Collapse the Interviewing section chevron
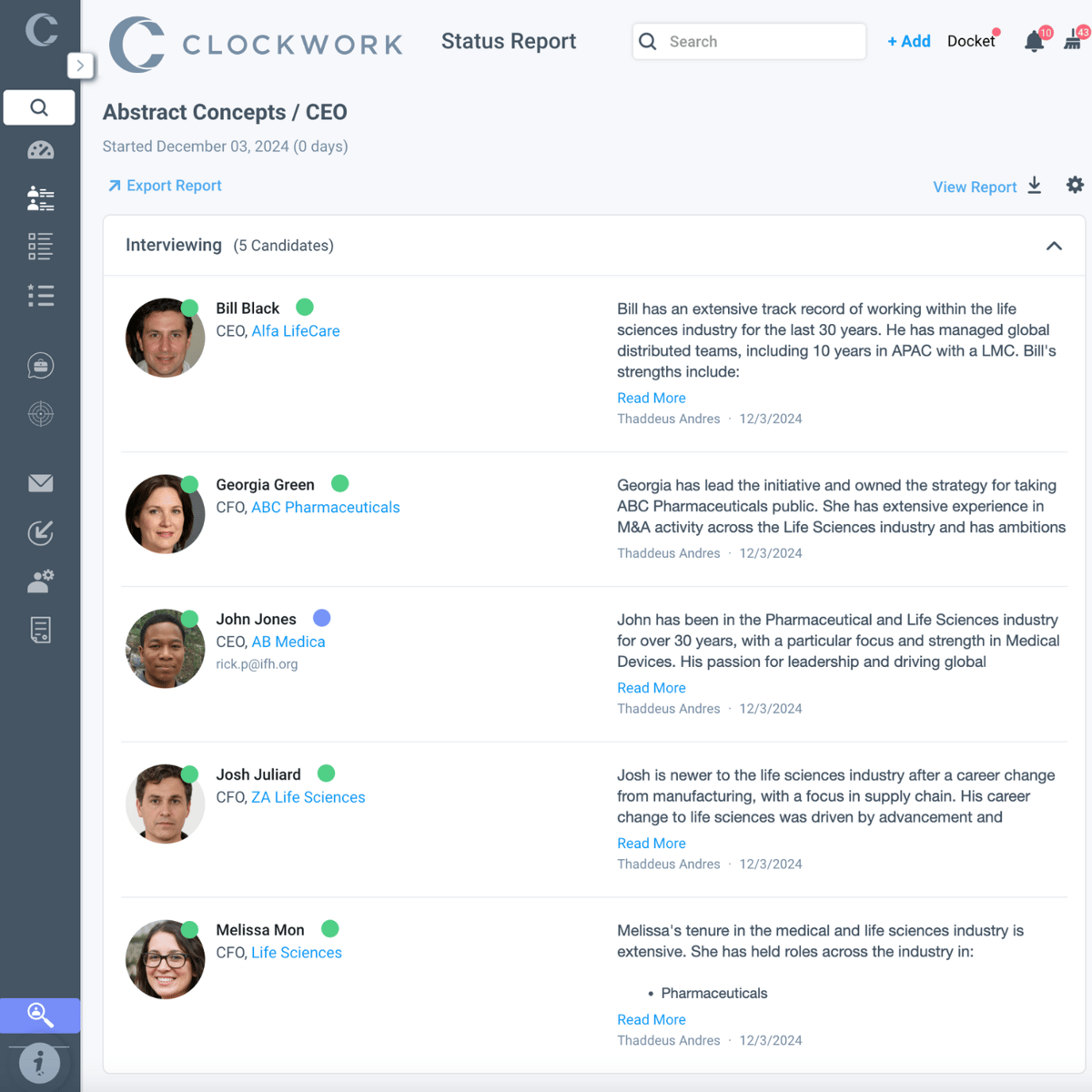The image size is (1092, 1092). pyautogui.click(x=1054, y=245)
